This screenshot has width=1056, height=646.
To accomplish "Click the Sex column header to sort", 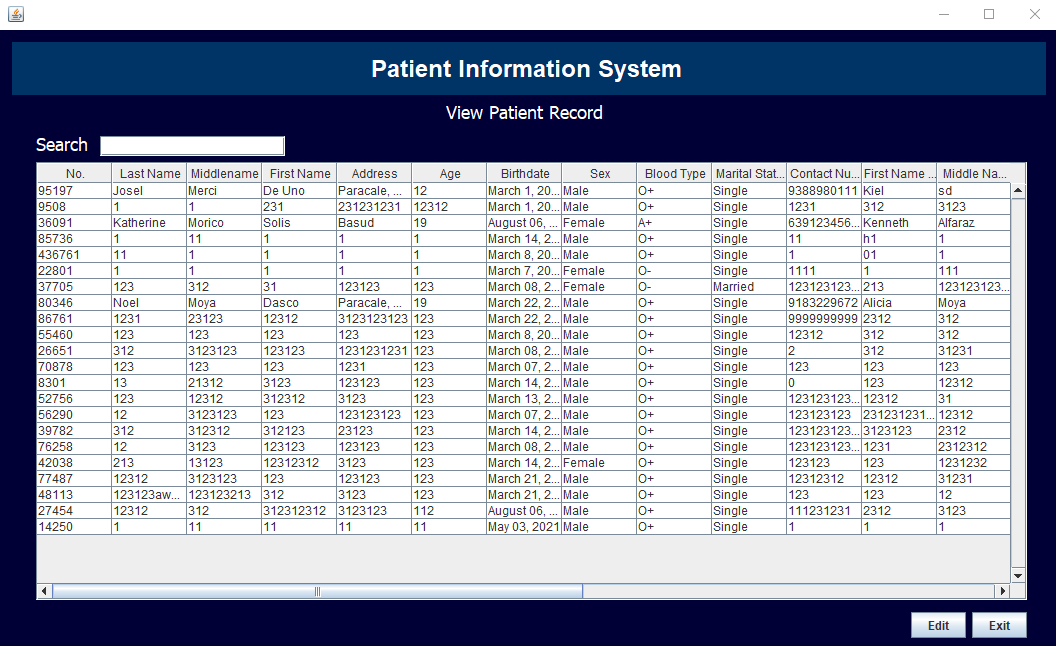I will [x=597, y=172].
